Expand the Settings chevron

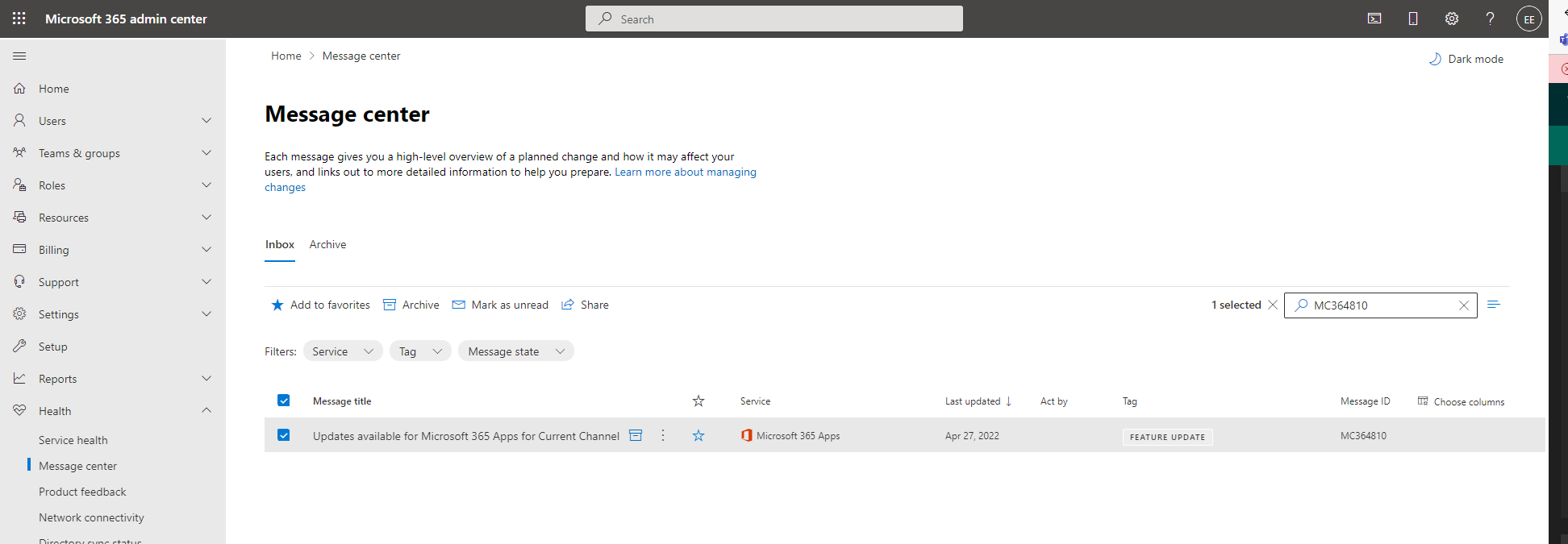tap(206, 314)
